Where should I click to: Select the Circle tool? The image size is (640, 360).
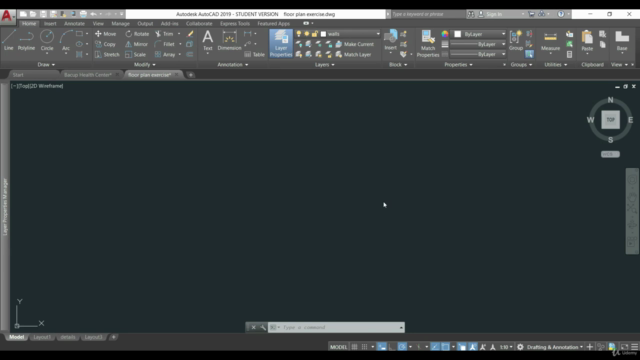click(x=47, y=40)
